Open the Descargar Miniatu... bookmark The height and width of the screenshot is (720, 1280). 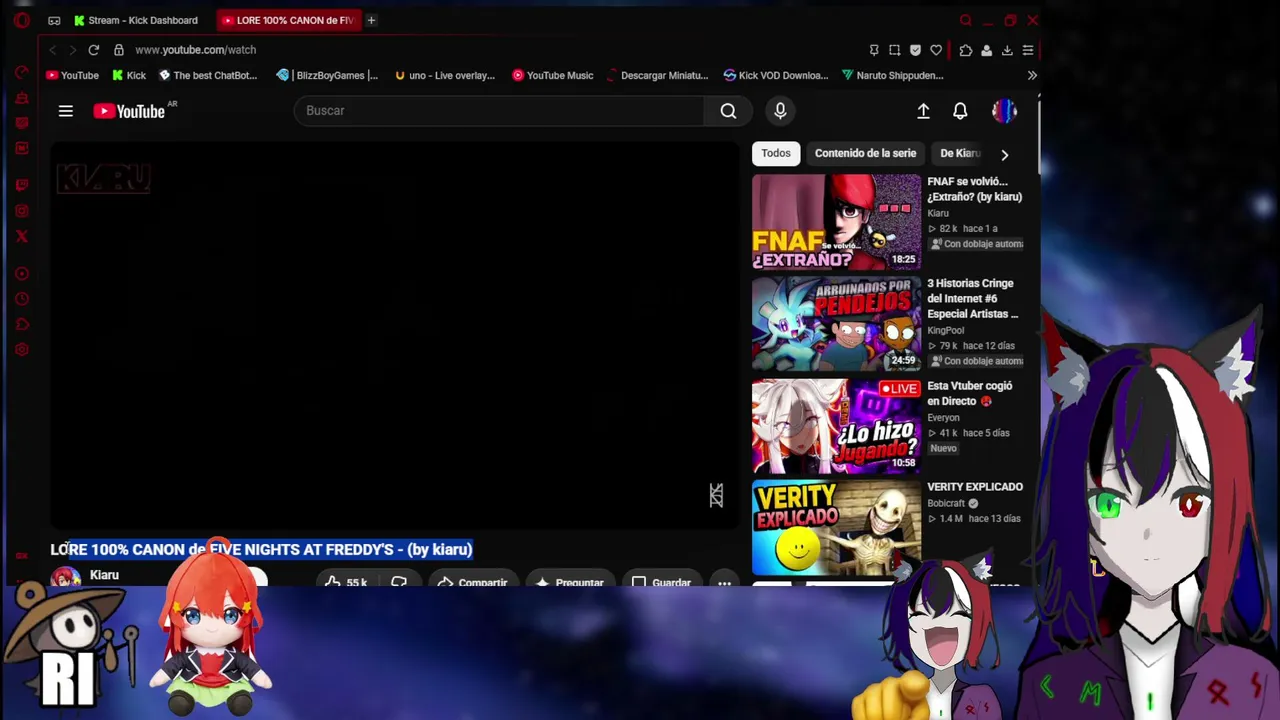tap(657, 75)
